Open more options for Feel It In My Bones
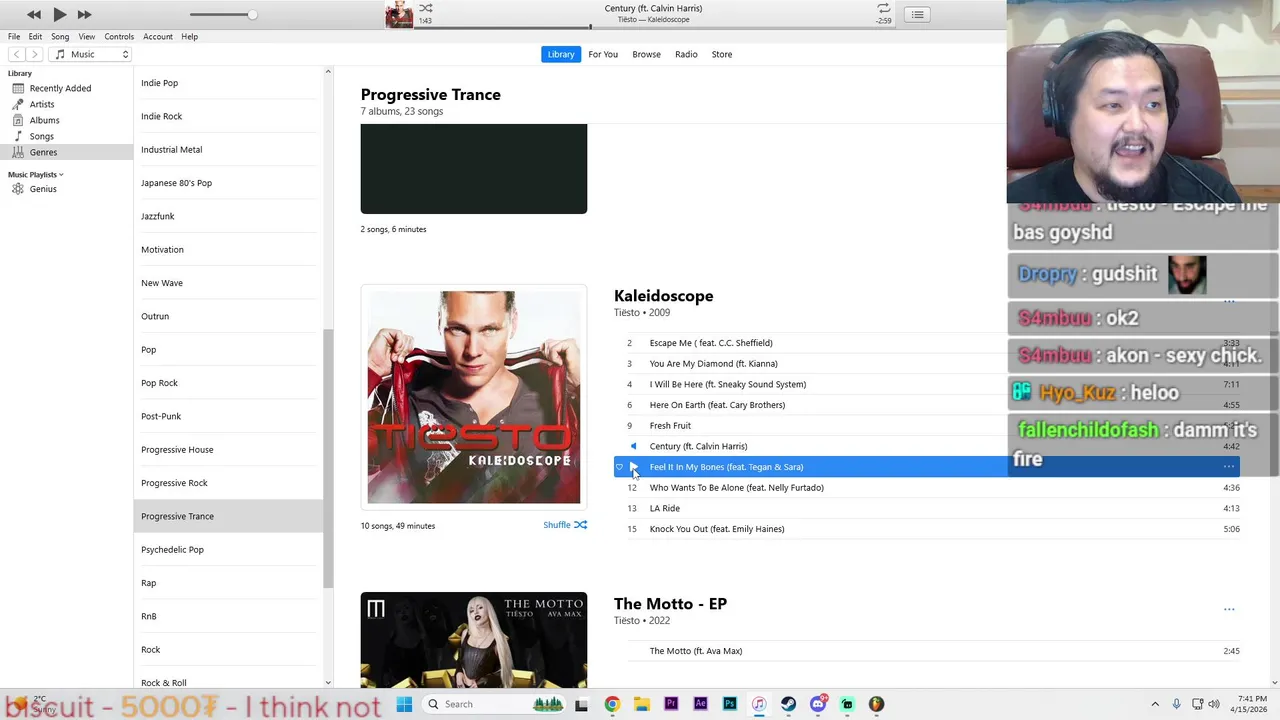The width and height of the screenshot is (1280, 720). pos(1229,467)
